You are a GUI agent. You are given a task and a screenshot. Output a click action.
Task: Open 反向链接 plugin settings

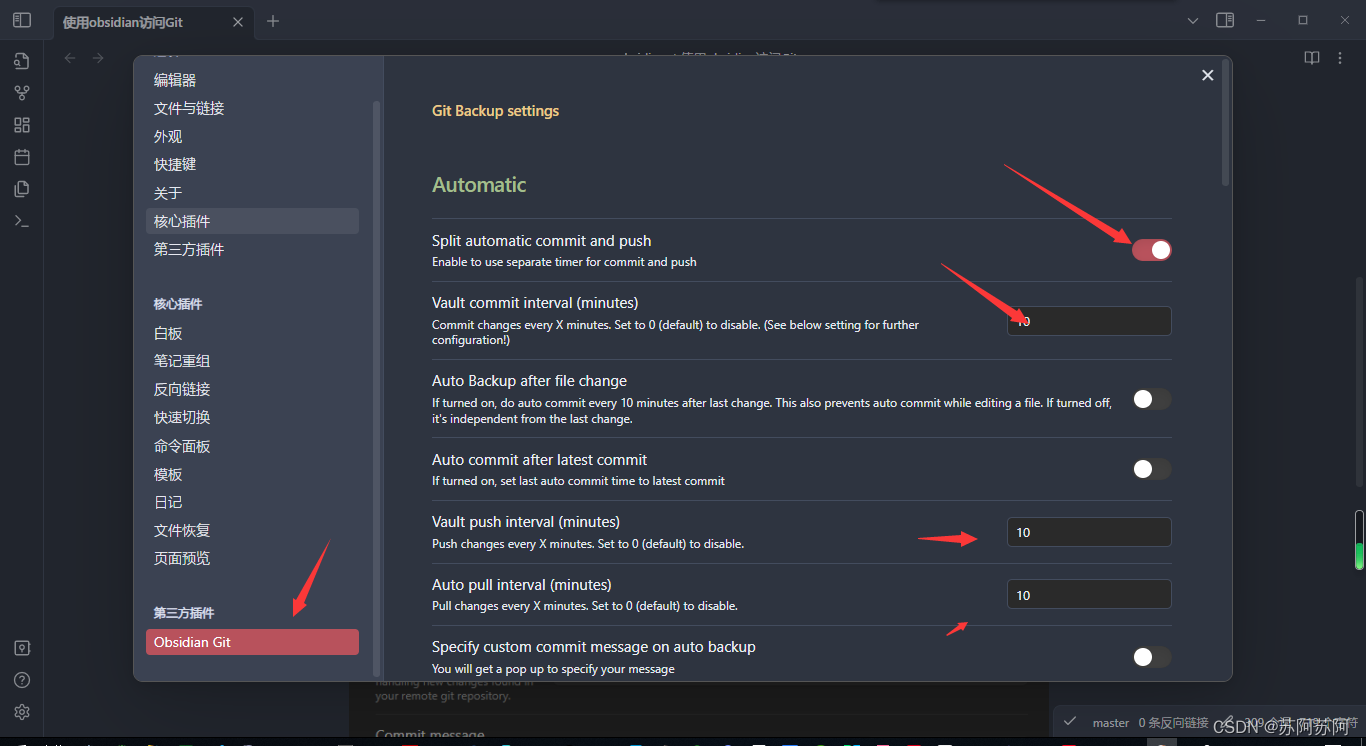pyautogui.click(x=252, y=389)
